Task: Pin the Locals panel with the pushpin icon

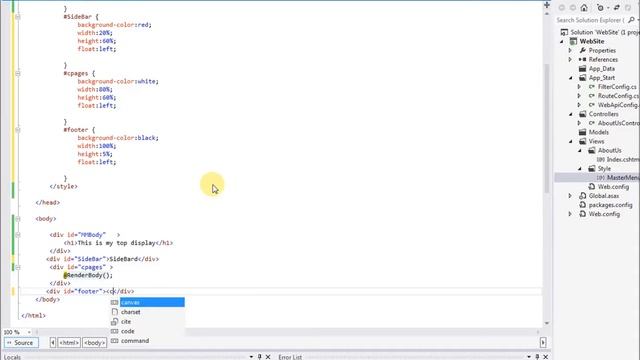Action: tap(259, 357)
